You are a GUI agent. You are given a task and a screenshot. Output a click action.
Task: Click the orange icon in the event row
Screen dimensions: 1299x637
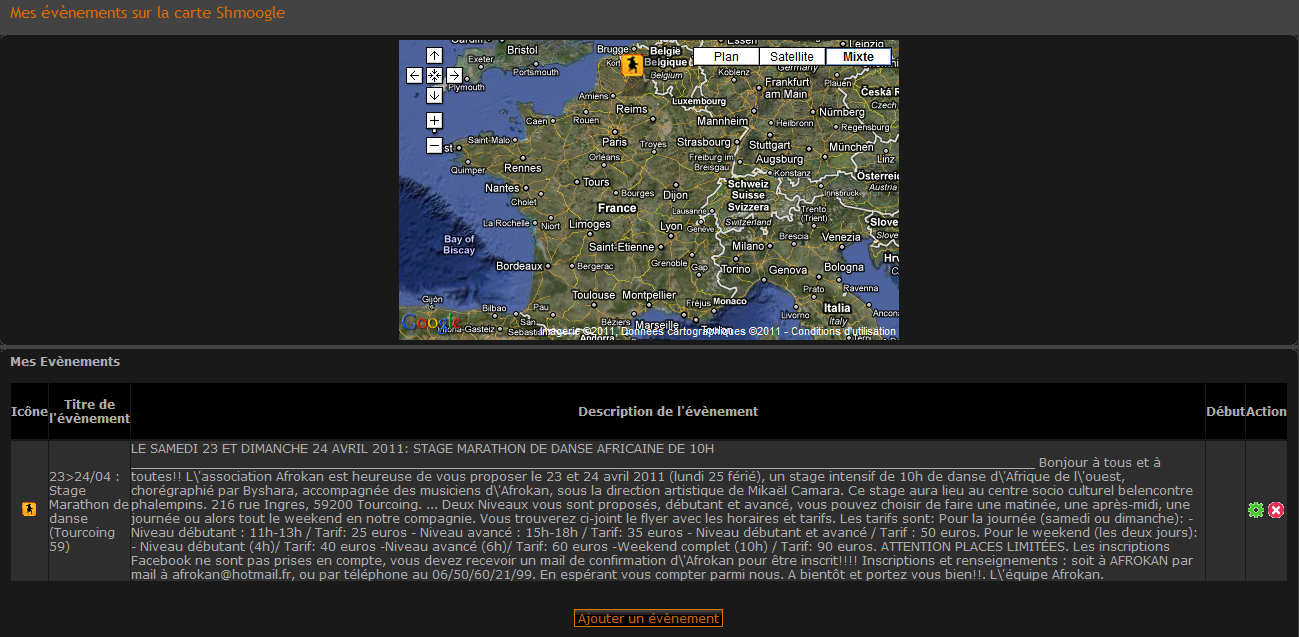(x=29, y=510)
